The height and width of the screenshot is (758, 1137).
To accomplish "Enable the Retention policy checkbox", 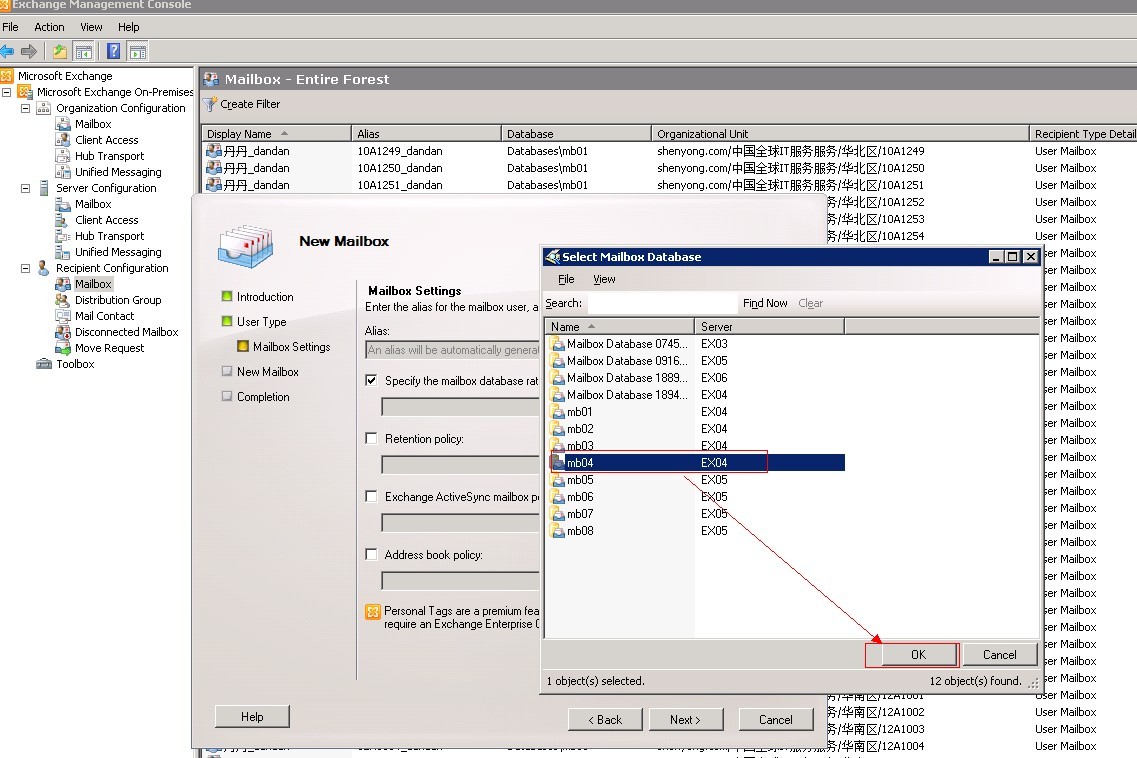I will click(371, 438).
